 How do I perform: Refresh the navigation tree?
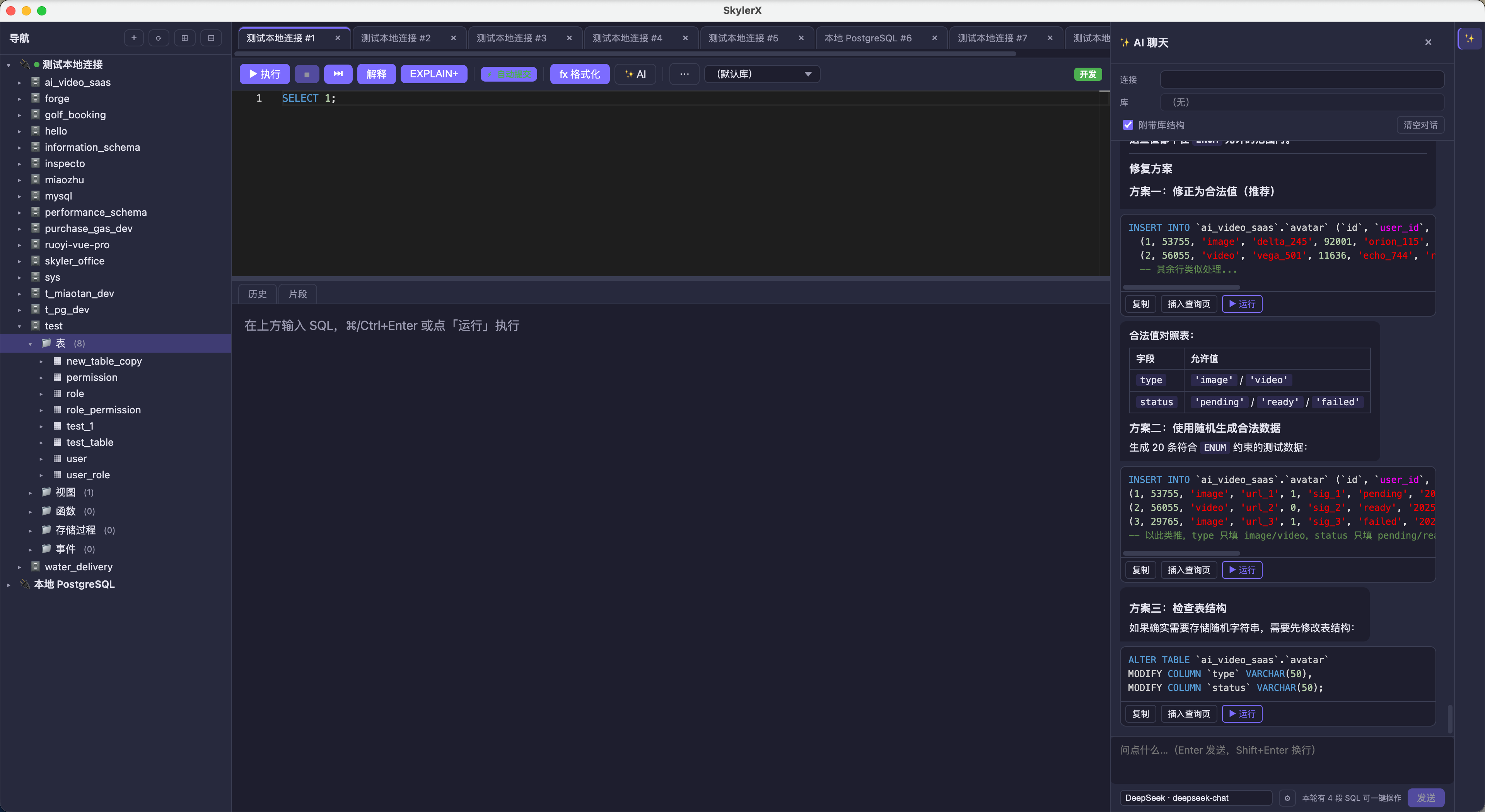159,38
